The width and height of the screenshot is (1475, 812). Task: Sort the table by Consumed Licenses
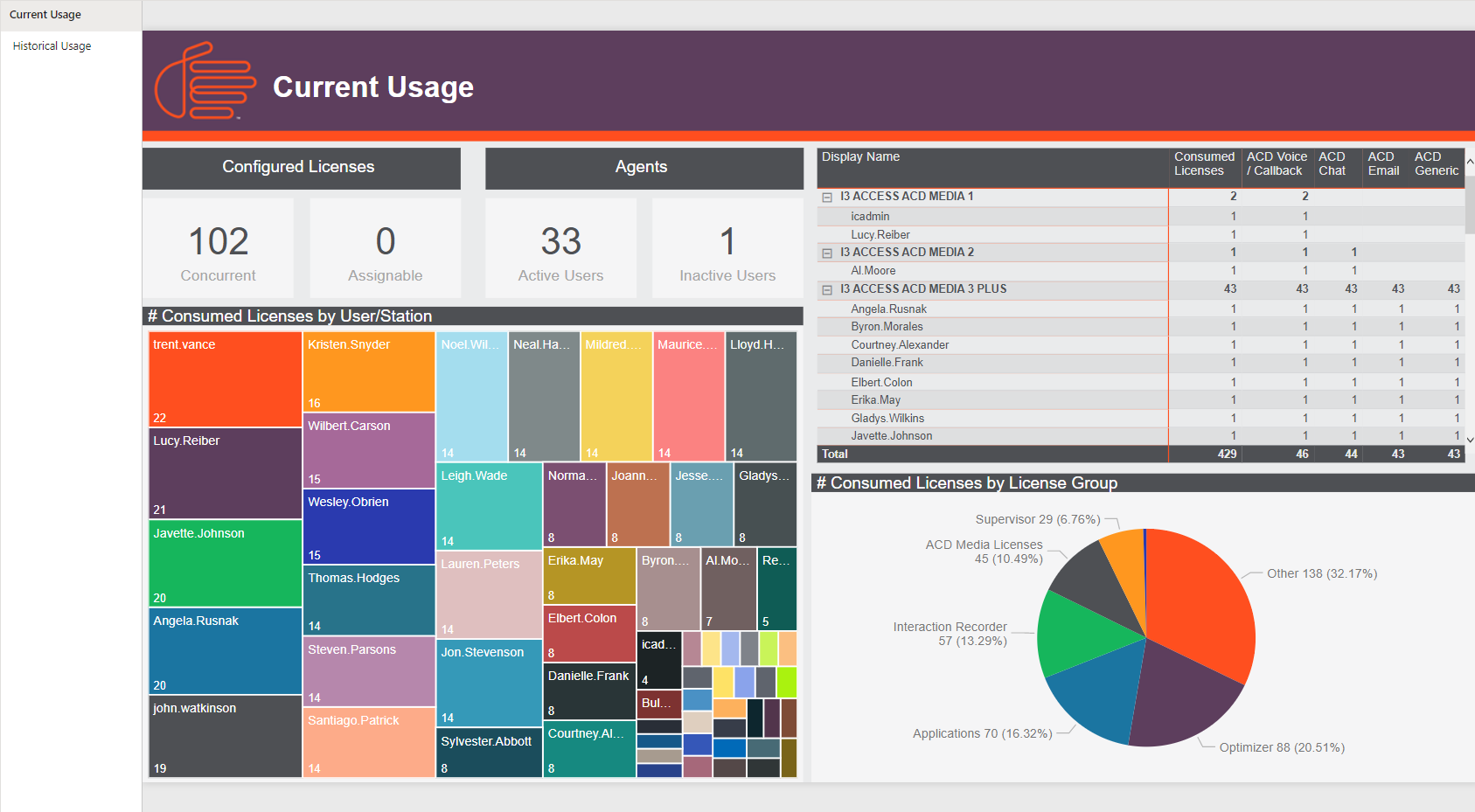click(1203, 163)
